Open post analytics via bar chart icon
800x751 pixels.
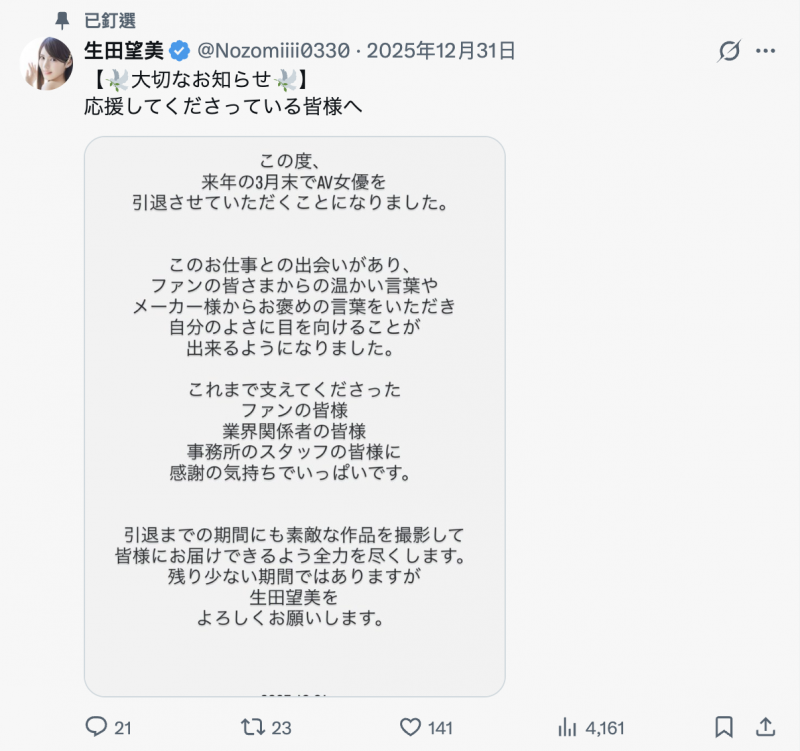(568, 729)
